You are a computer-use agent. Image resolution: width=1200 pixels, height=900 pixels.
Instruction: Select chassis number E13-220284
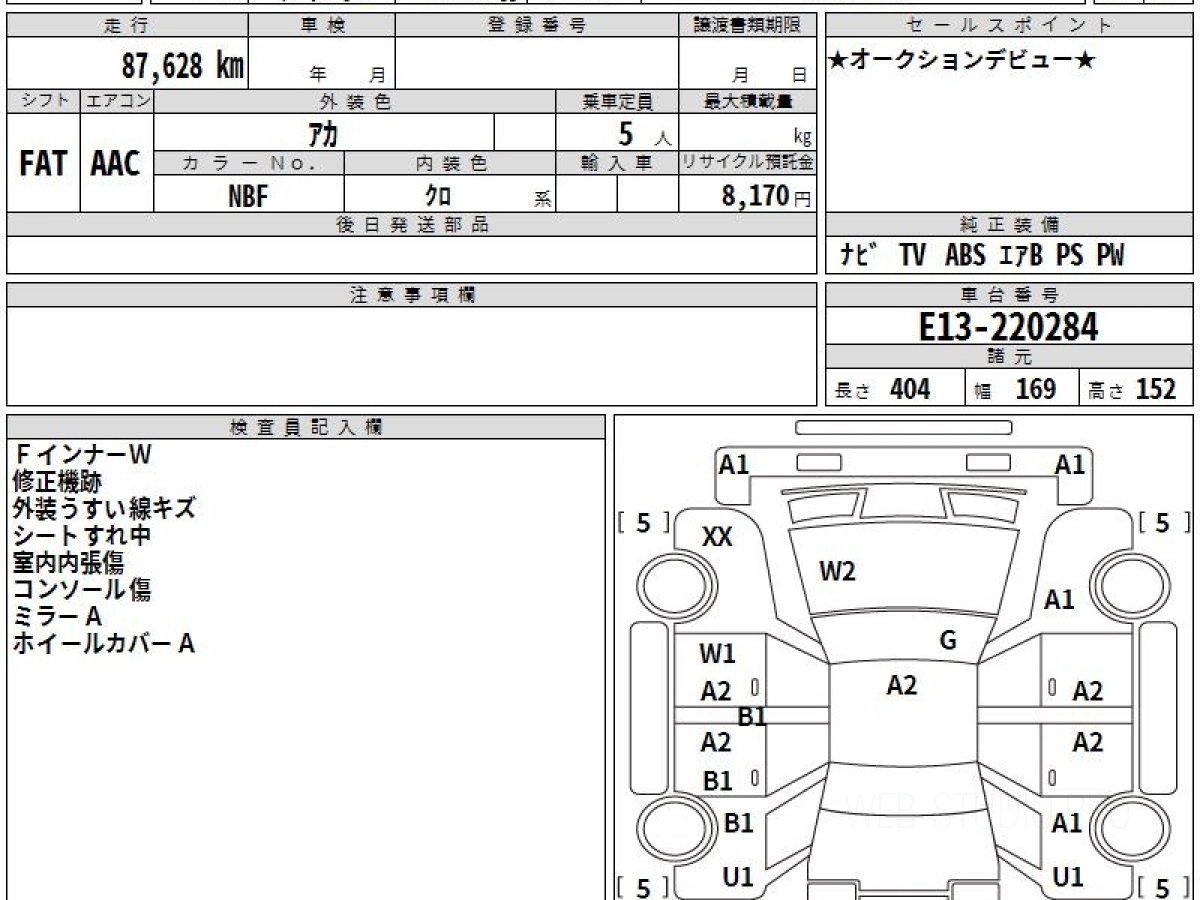click(x=1009, y=327)
